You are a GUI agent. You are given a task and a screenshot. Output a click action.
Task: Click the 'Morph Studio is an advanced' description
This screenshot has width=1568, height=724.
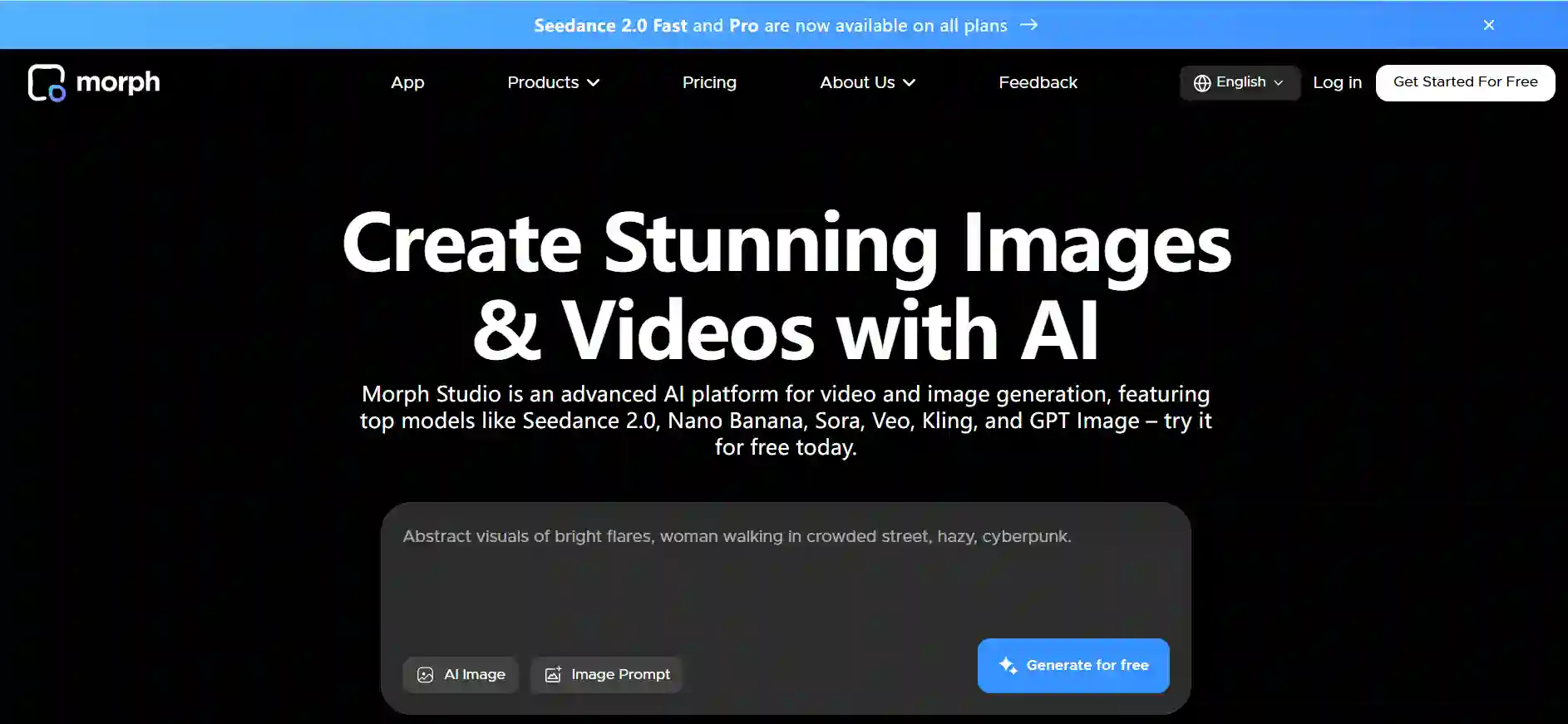pyautogui.click(x=786, y=420)
